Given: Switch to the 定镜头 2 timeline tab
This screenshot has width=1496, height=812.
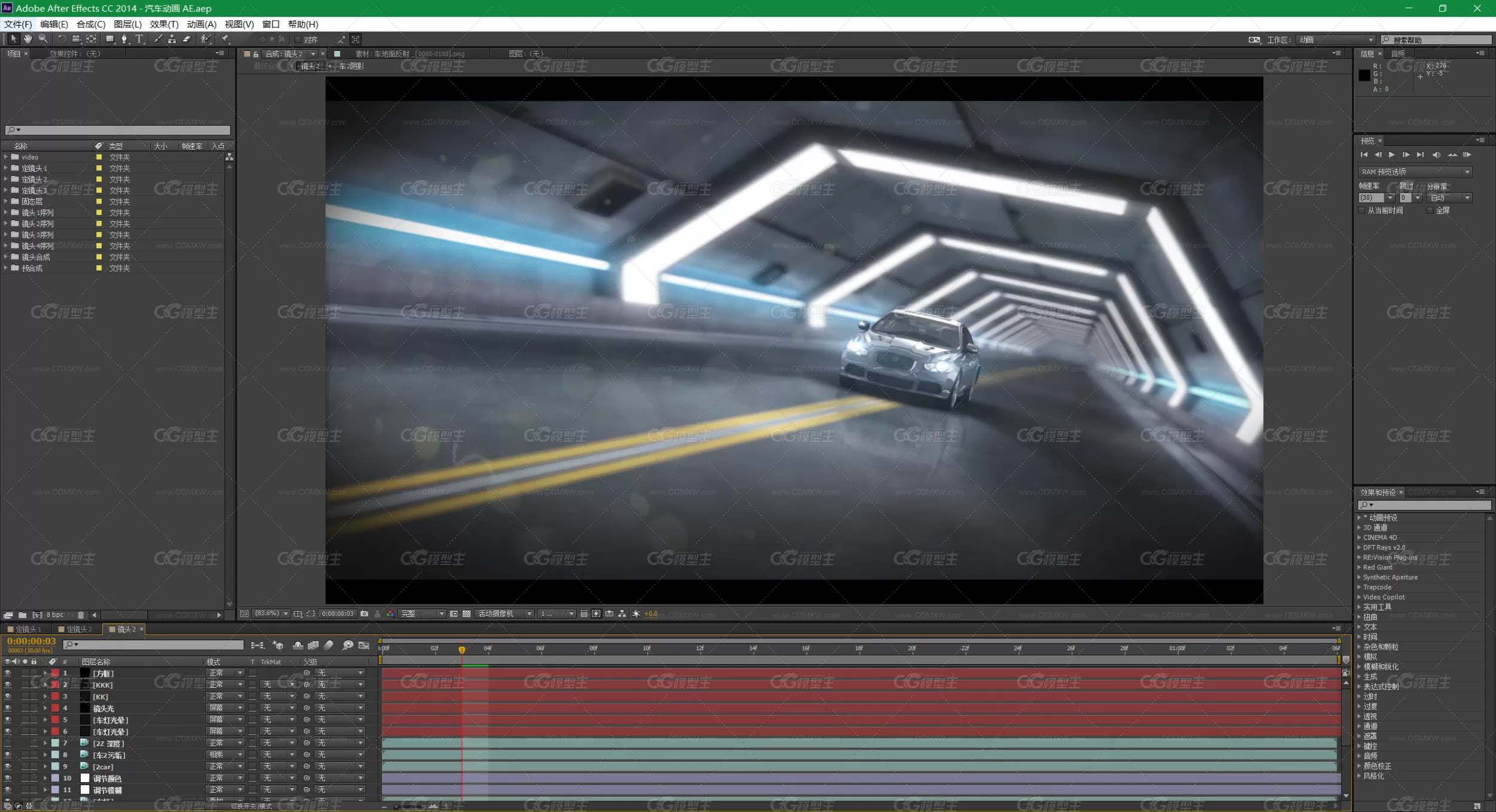Looking at the screenshot, I should [x=75, y=629].
